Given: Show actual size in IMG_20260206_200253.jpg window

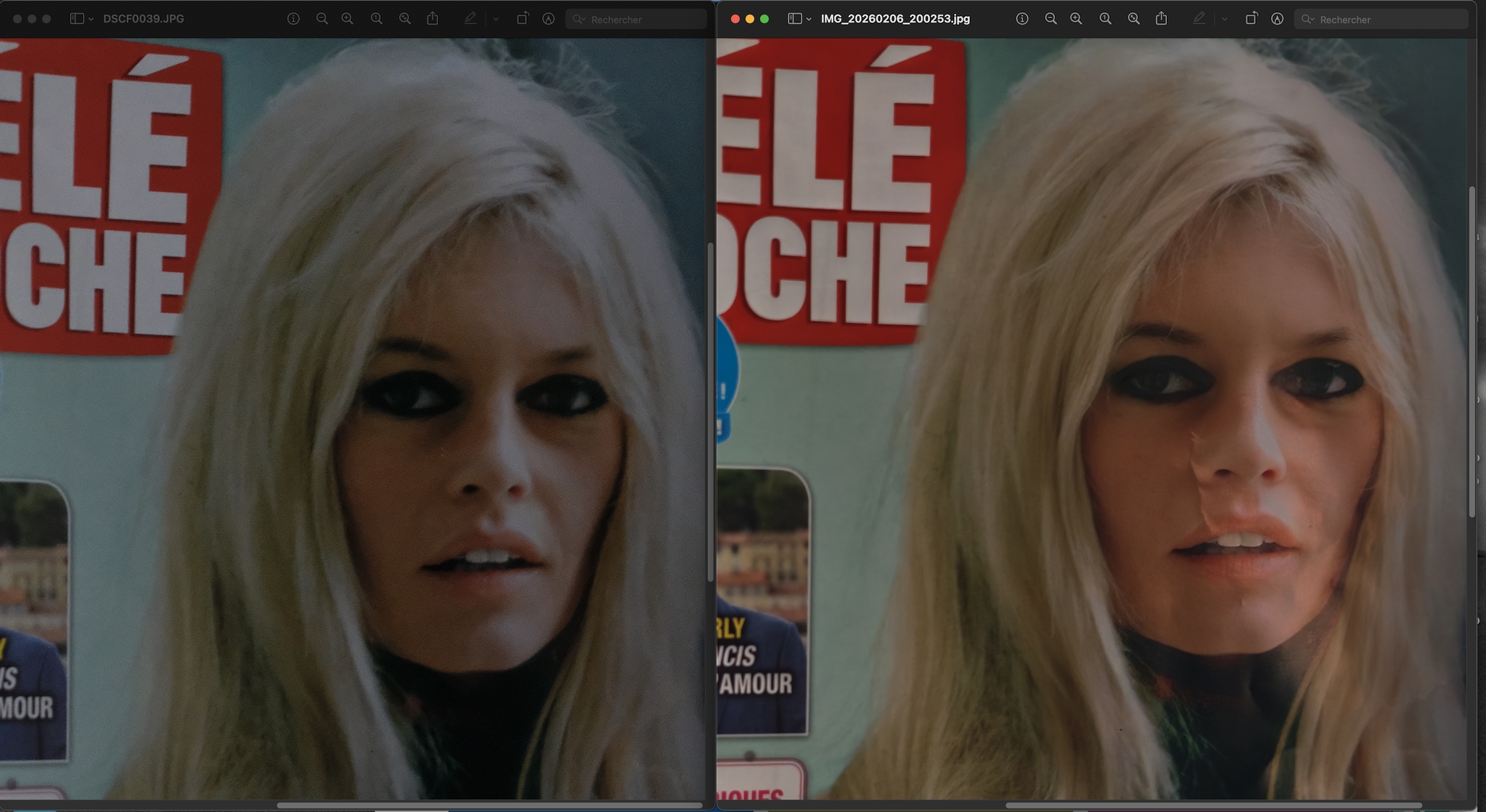Looking at the screenshot, I should [1105, 19].
